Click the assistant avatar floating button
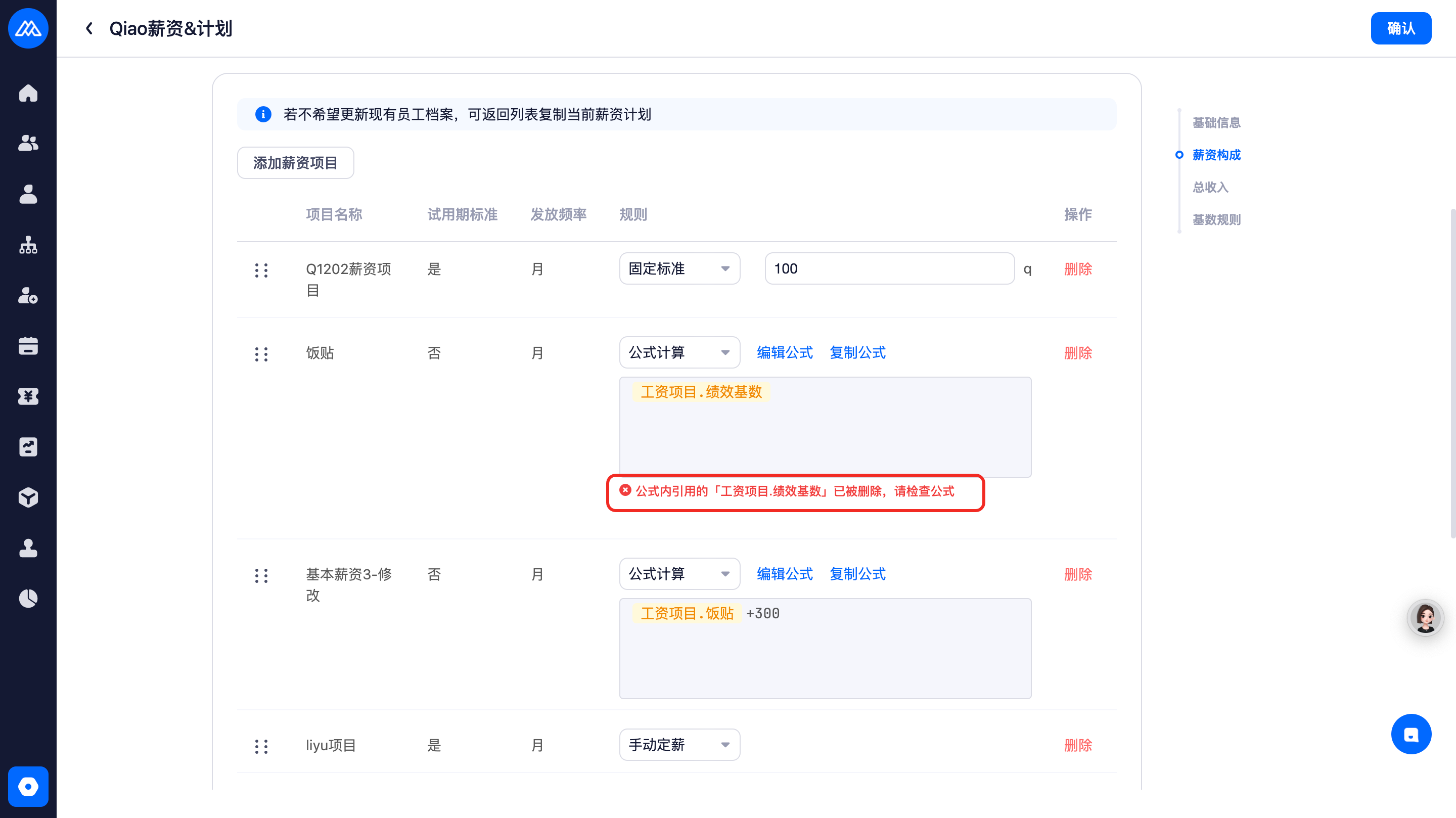1456x818 pixels. point(1425,617)
